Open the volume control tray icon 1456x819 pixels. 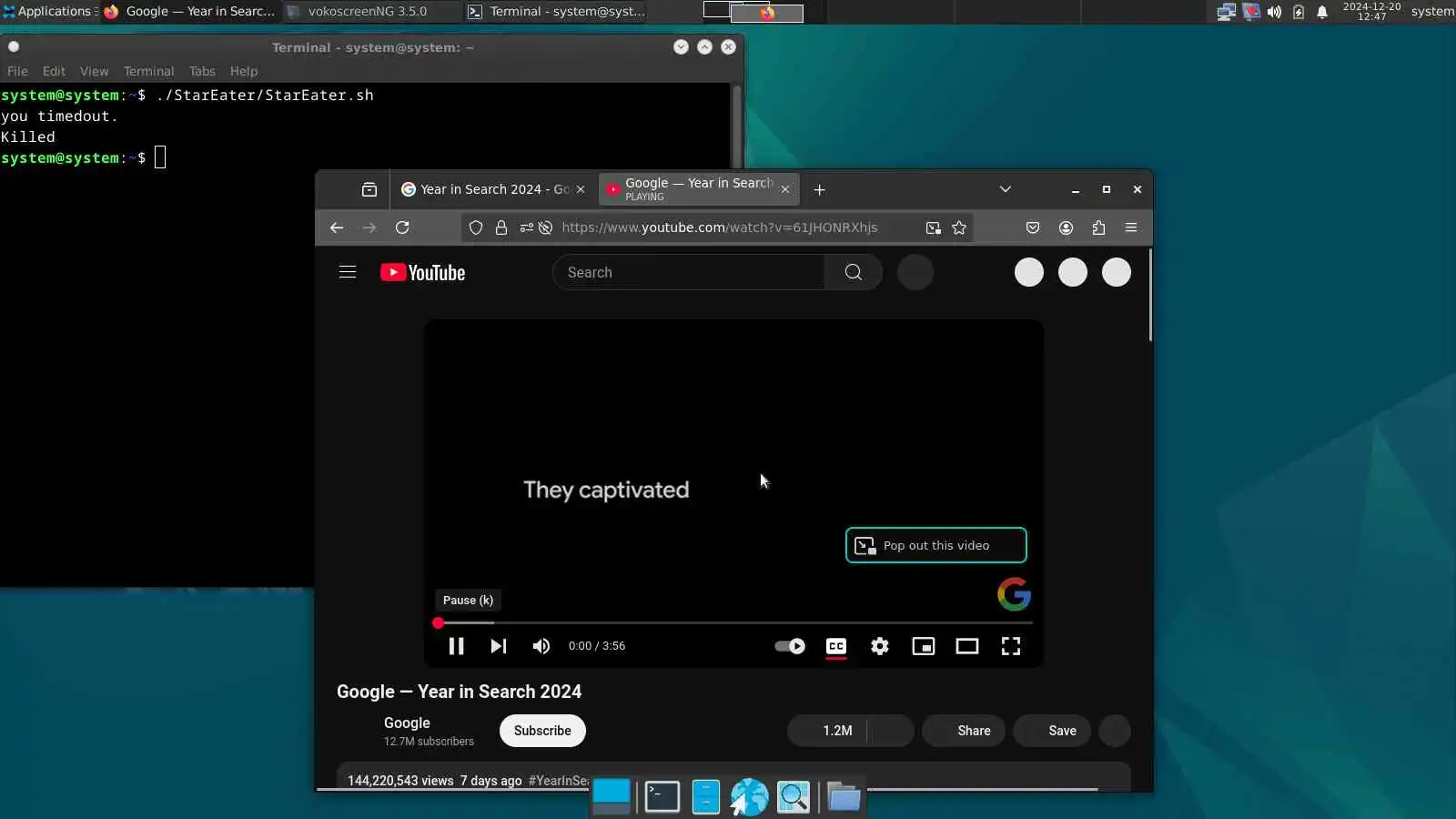pos(1274,12)
